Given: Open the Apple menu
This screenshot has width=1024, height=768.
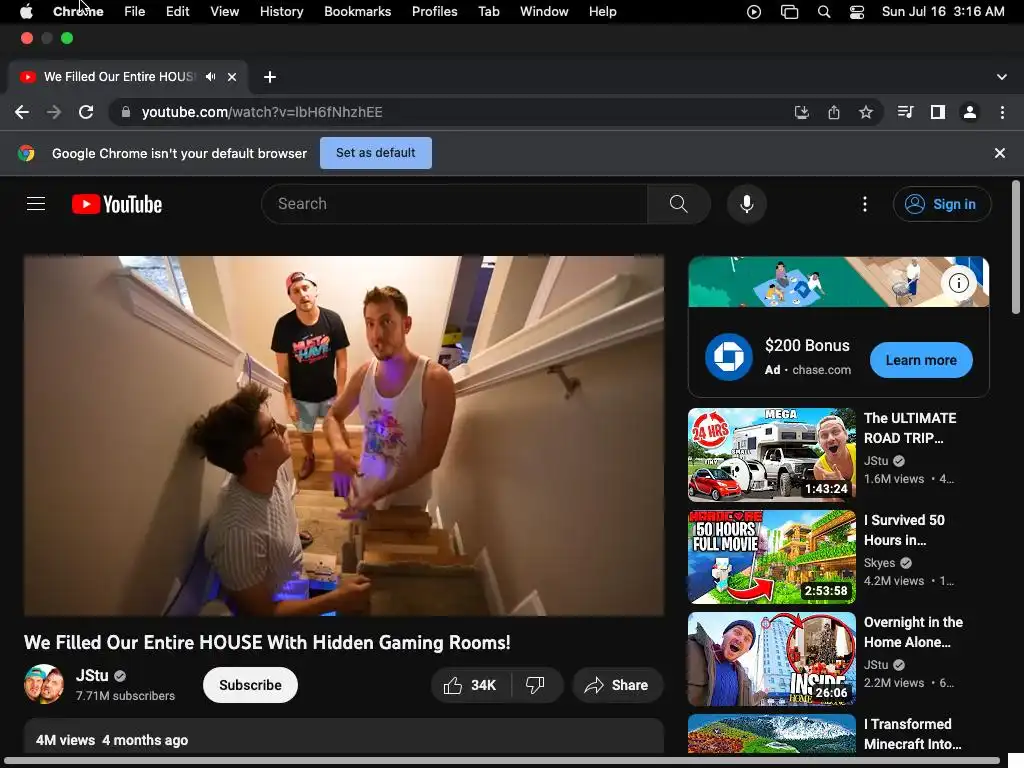Looking at the screenshot, I should click(26, 12).
